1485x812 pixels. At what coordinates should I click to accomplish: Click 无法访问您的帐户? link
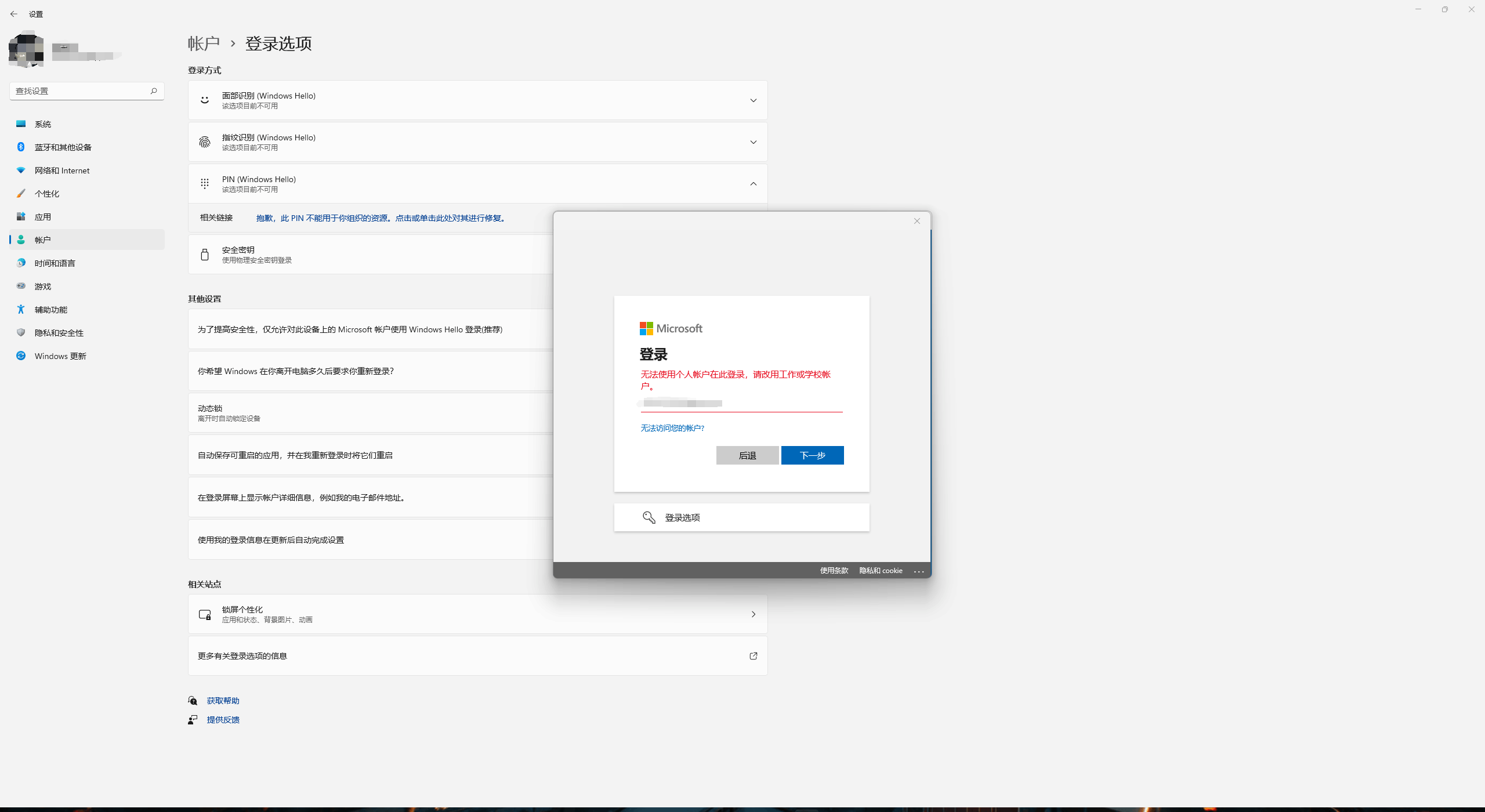[672, 428]
